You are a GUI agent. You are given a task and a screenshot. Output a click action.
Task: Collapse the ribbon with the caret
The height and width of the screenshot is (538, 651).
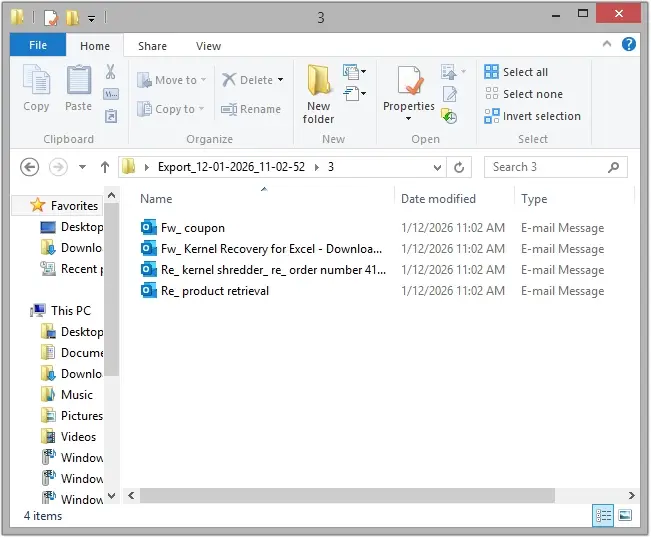pos(607,44)
